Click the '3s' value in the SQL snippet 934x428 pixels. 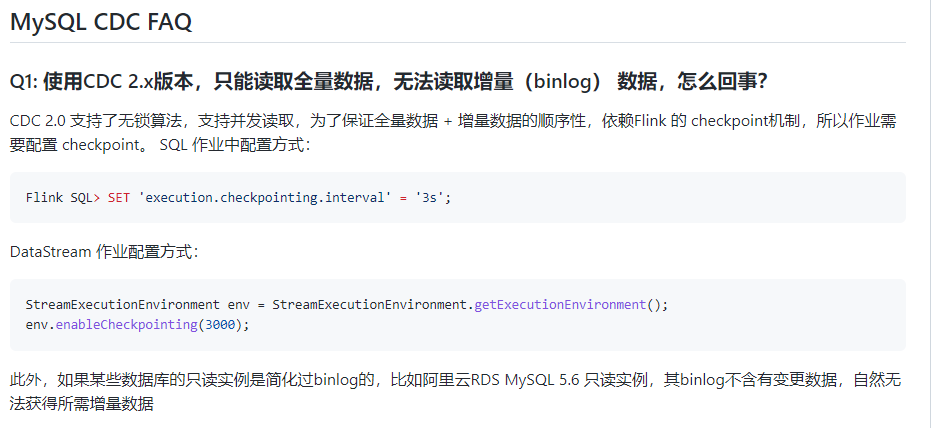(429, 198)
